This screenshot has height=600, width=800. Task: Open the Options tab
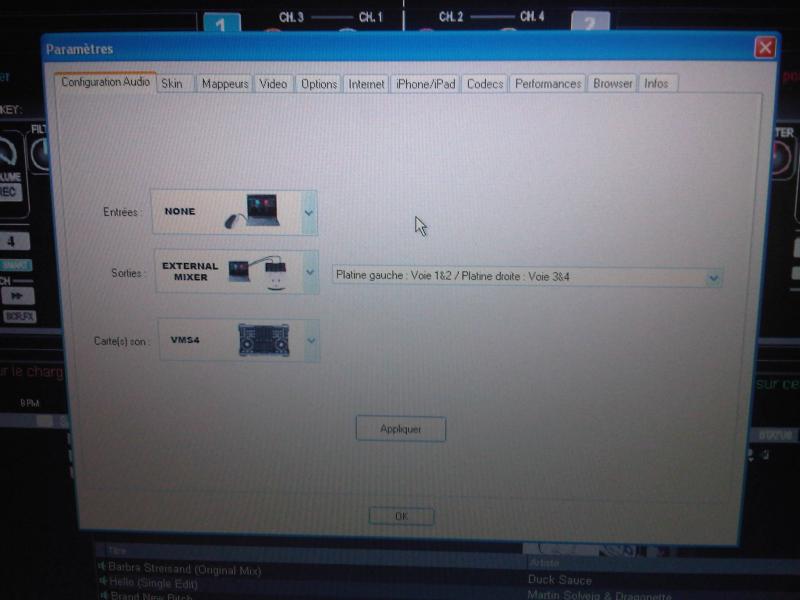click(319, 84)
